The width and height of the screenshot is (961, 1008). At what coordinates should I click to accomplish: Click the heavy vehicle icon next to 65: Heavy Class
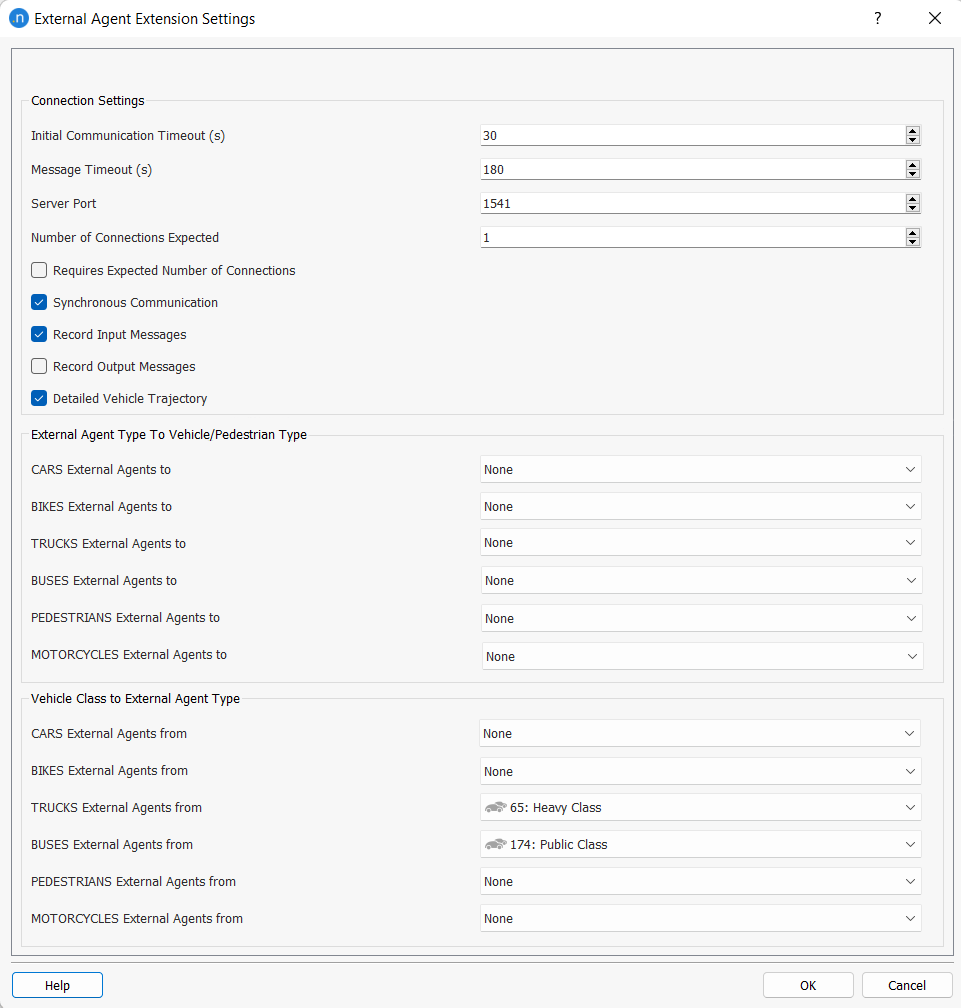tap(497, 807)
